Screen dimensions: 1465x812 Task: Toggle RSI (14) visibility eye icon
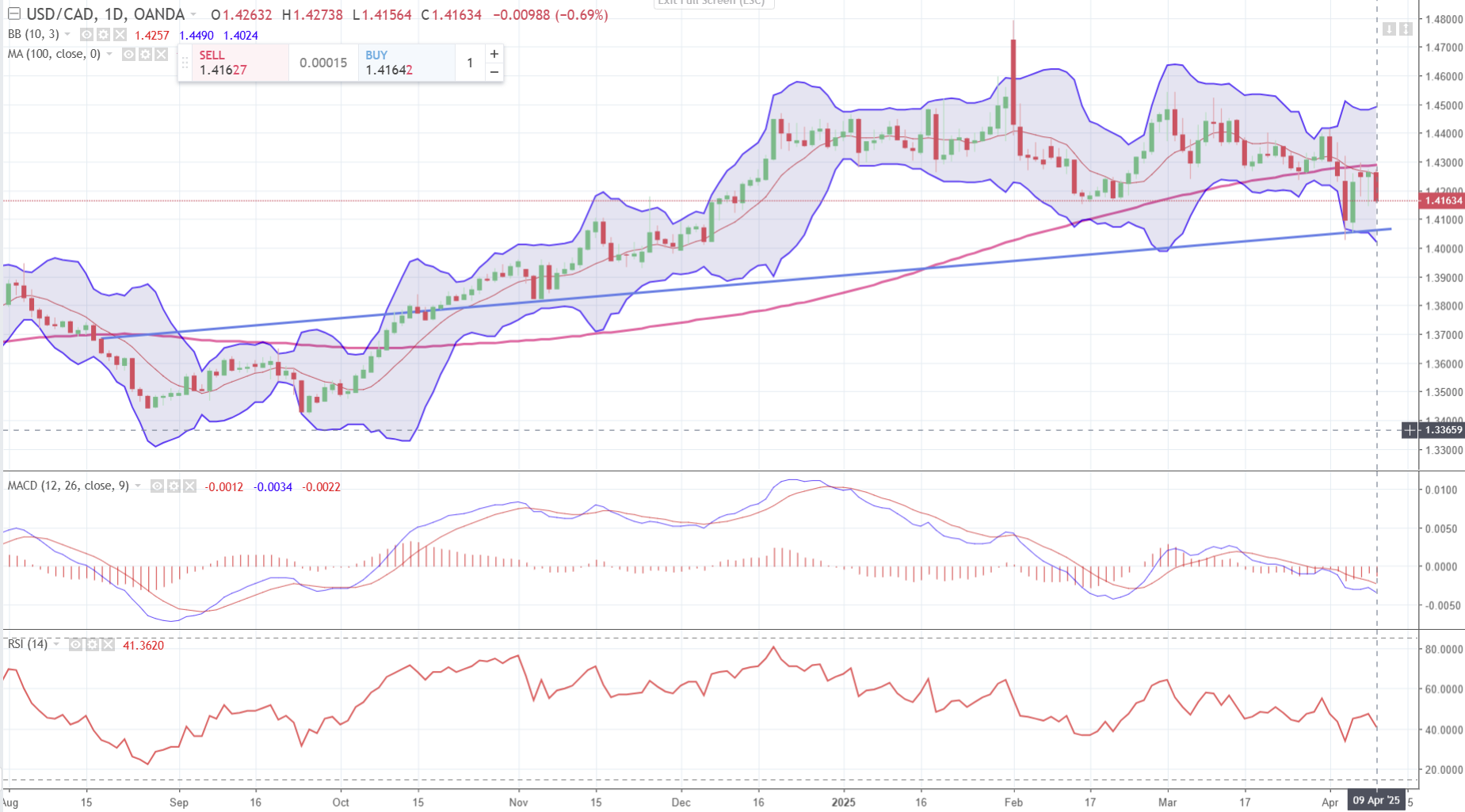(75, 645)
